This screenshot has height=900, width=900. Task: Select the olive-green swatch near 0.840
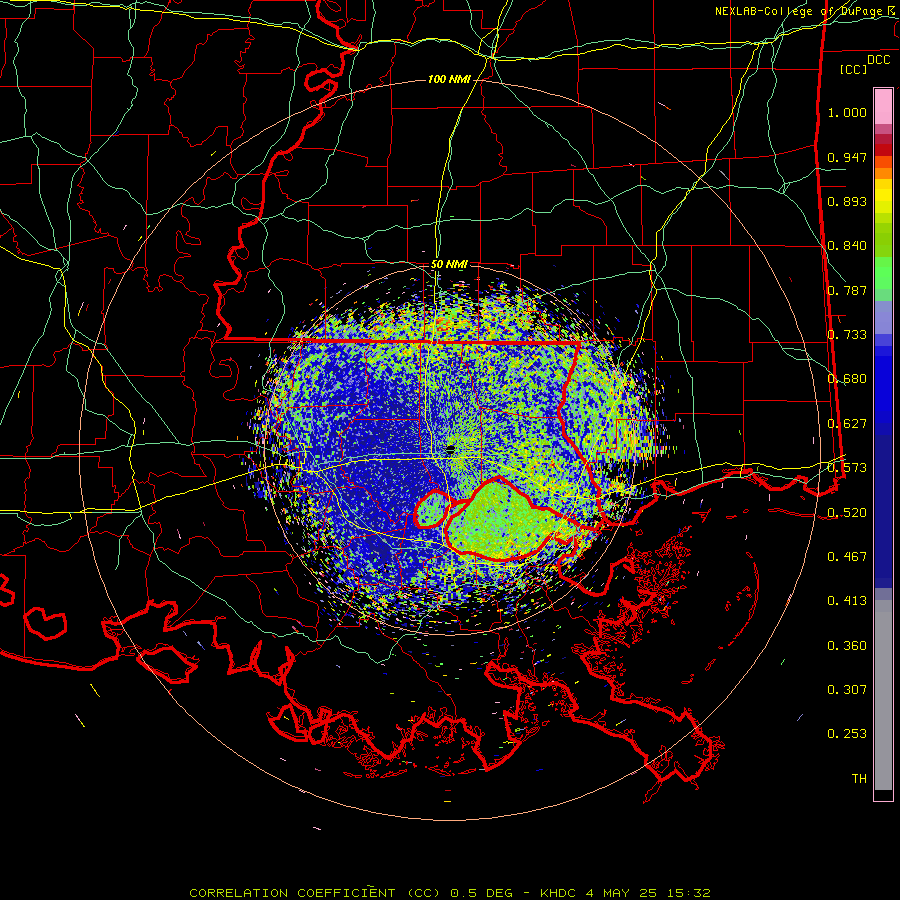point(883,239)
